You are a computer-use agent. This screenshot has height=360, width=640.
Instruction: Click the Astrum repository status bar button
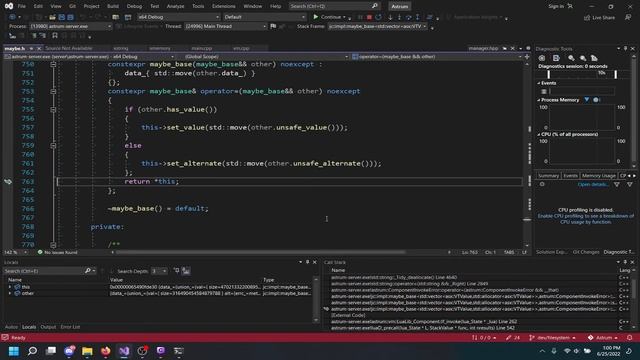pyautogui.click(x=603, y=338)
